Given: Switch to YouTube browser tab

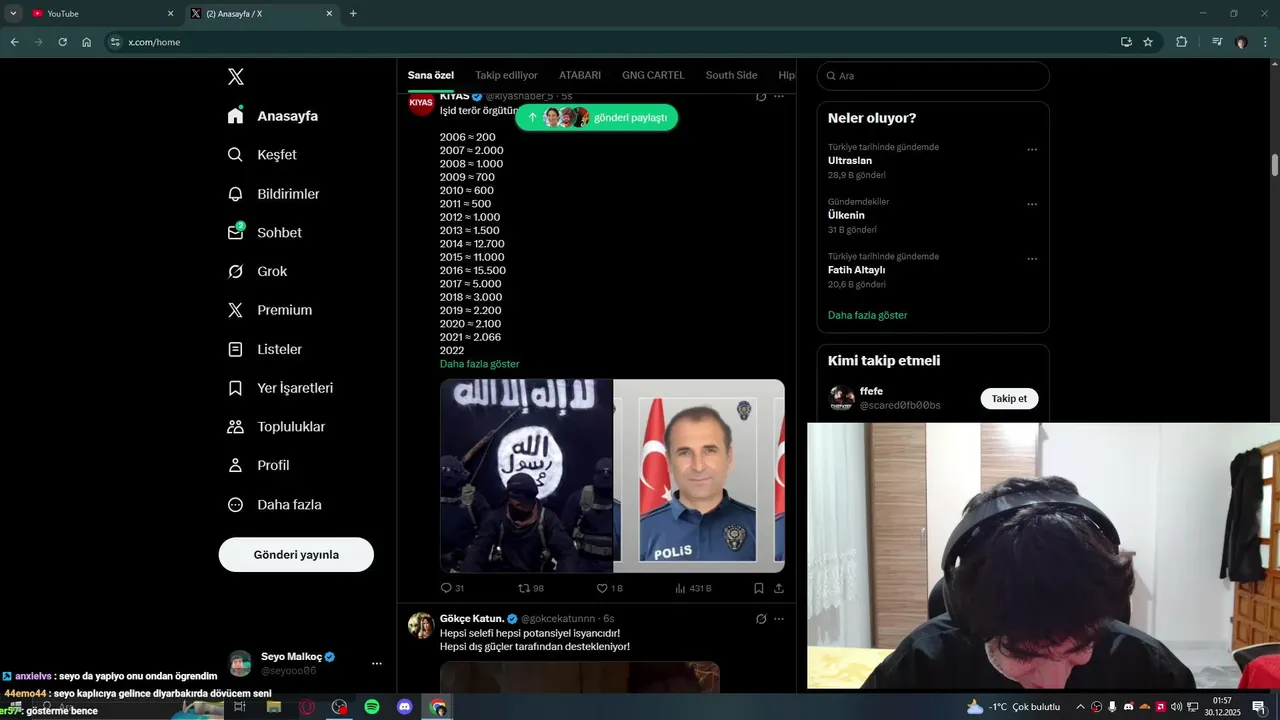Looking at the screenshot, I should pyautogui.click(x=100, y=14).
